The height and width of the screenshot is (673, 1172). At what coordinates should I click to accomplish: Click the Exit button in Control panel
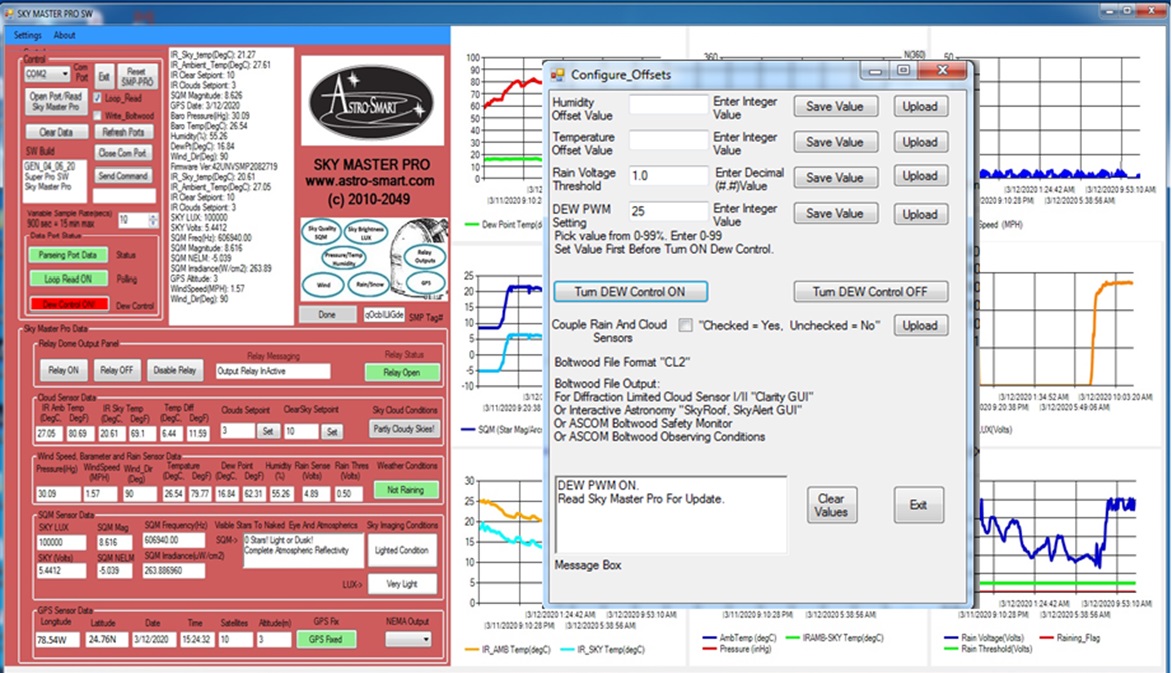pos(104,76)
